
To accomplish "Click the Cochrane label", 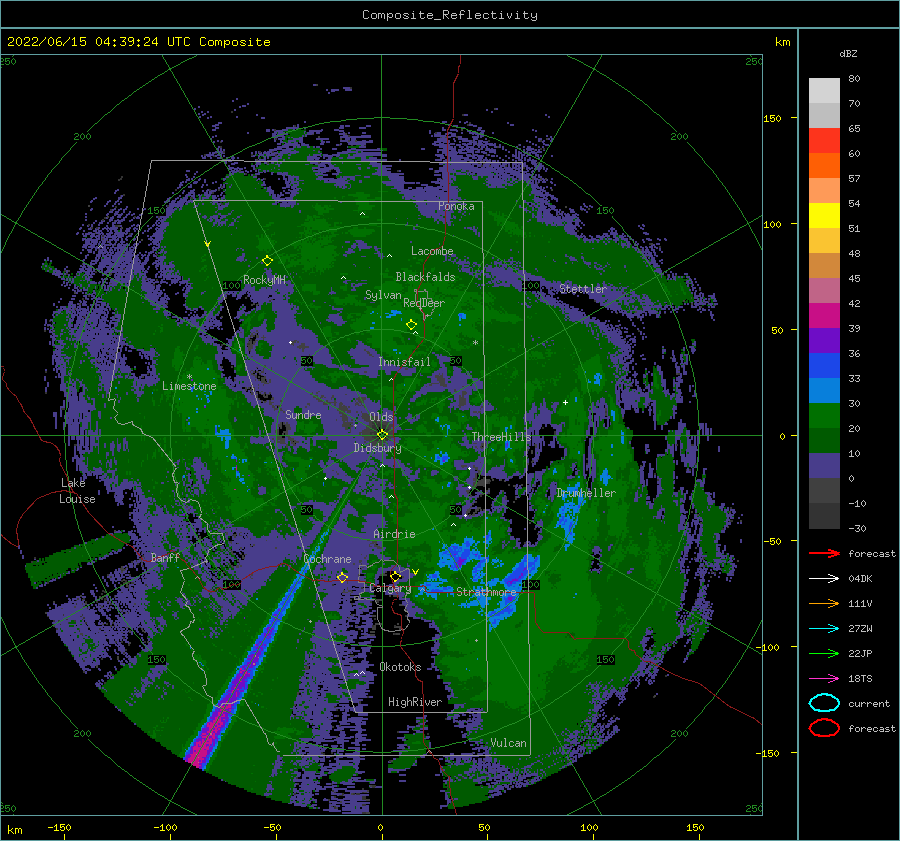I will pyautogui.click(x=327, y=559).
